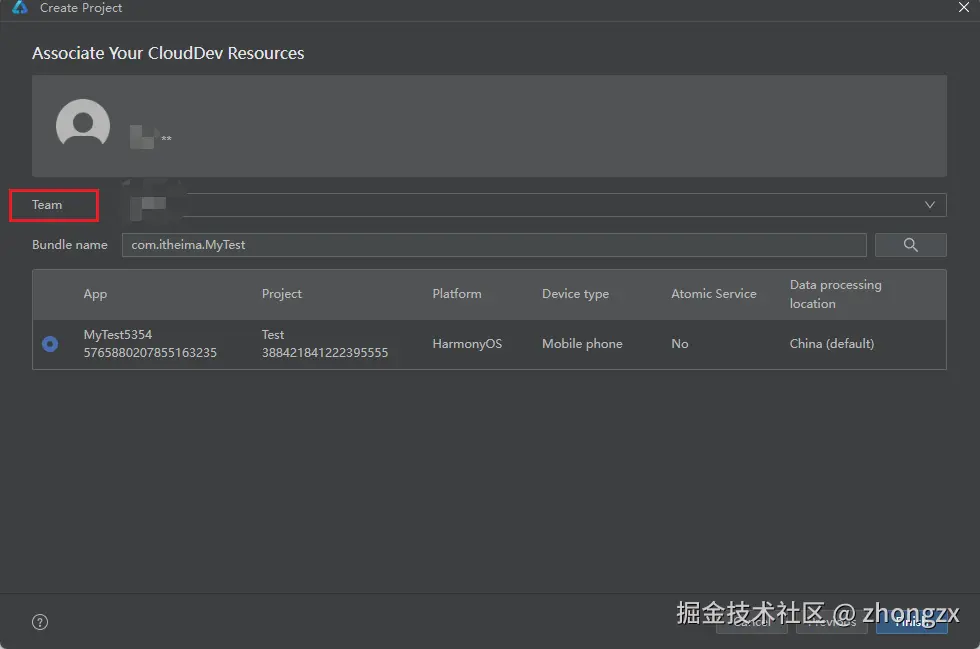This screenshot has width=980, height=649.
Task: Expand the Team dropdown arrow
Action: tap(930, 205)
